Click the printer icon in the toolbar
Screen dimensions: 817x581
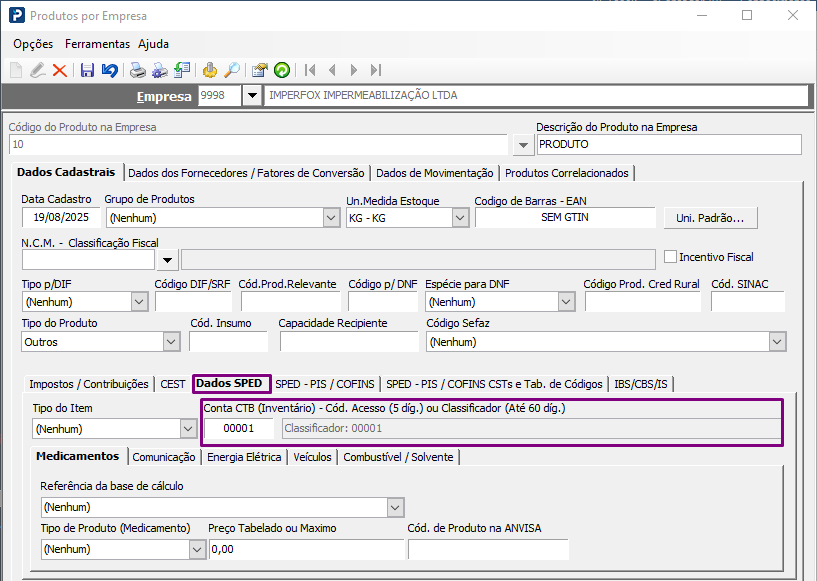(137, 70)
